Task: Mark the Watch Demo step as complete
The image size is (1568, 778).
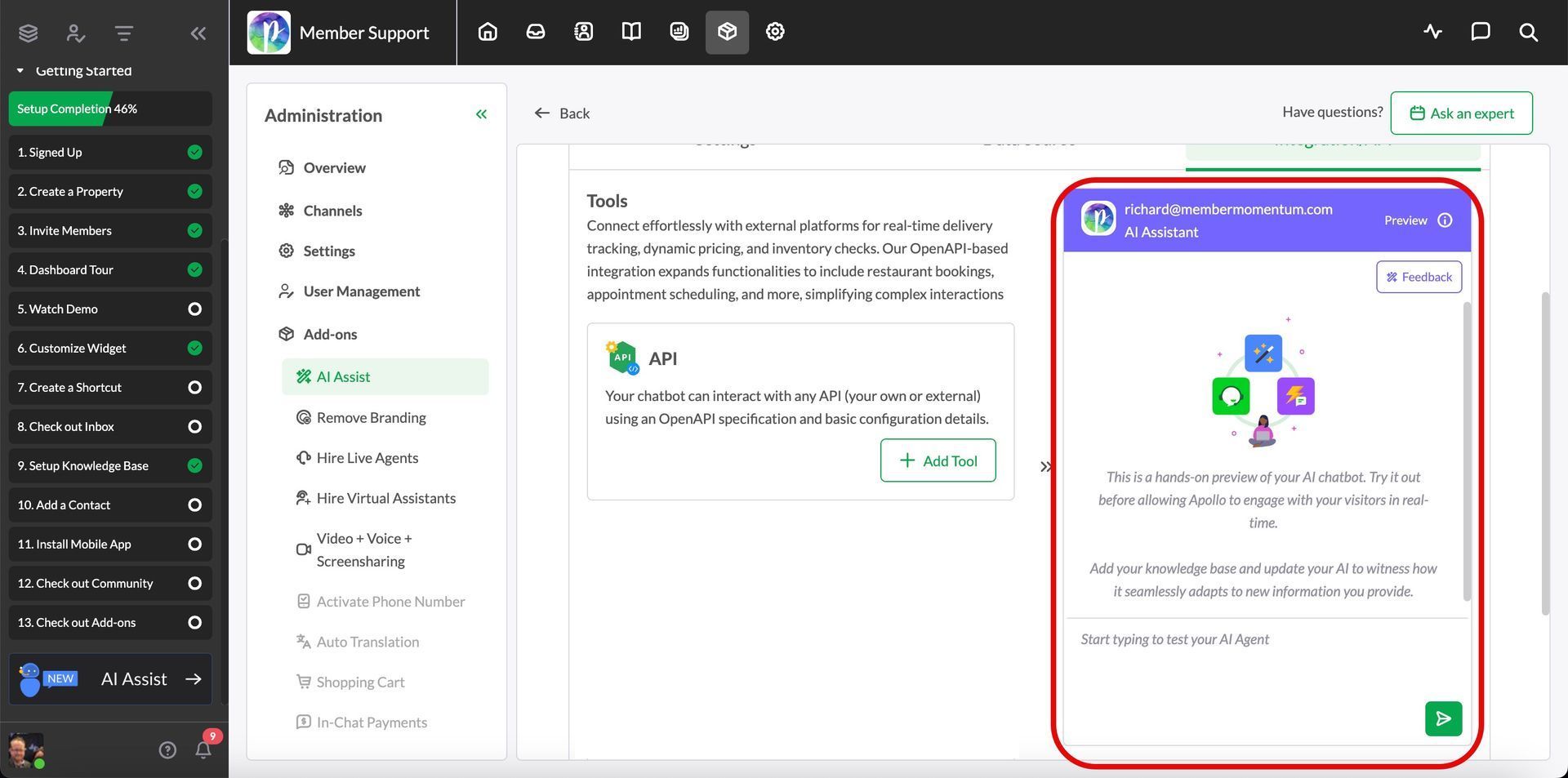Action: pyautogui.click(x=194, y=309)
